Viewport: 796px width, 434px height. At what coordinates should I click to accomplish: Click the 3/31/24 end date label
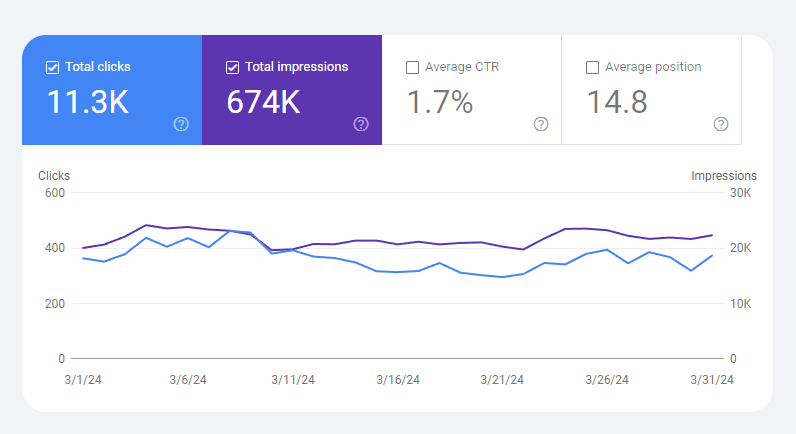pos(713,380)
